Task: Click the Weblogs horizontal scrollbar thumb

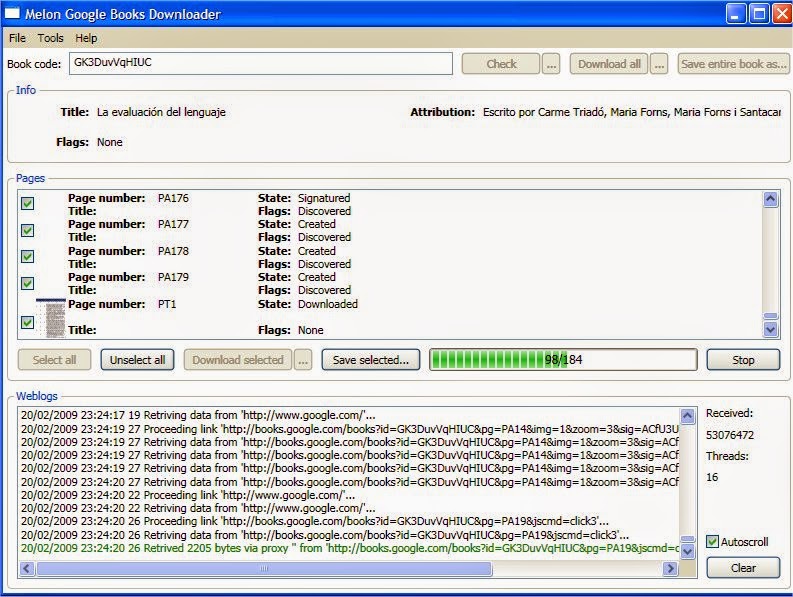Action: 263,569
